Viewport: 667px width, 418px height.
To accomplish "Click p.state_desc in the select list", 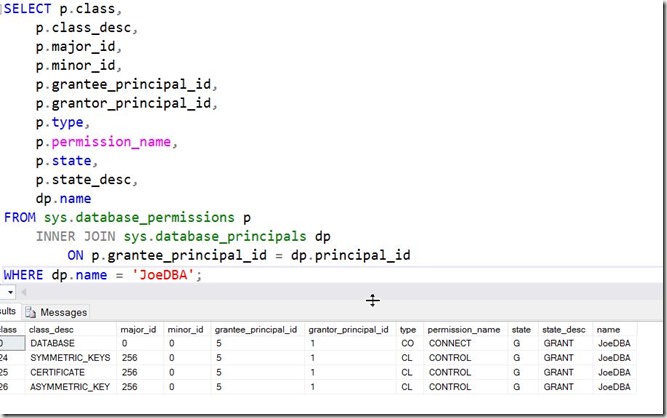I will (x=83, y=179).
